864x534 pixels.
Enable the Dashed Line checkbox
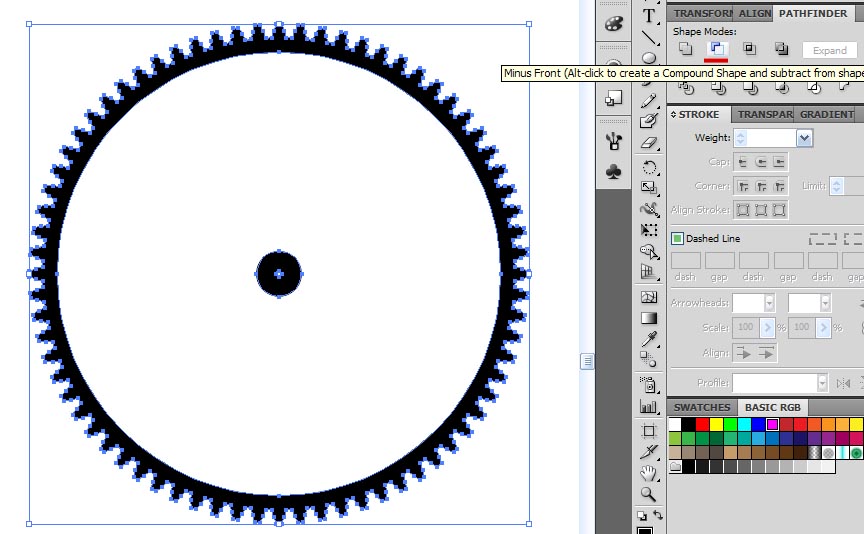(677, 238)
